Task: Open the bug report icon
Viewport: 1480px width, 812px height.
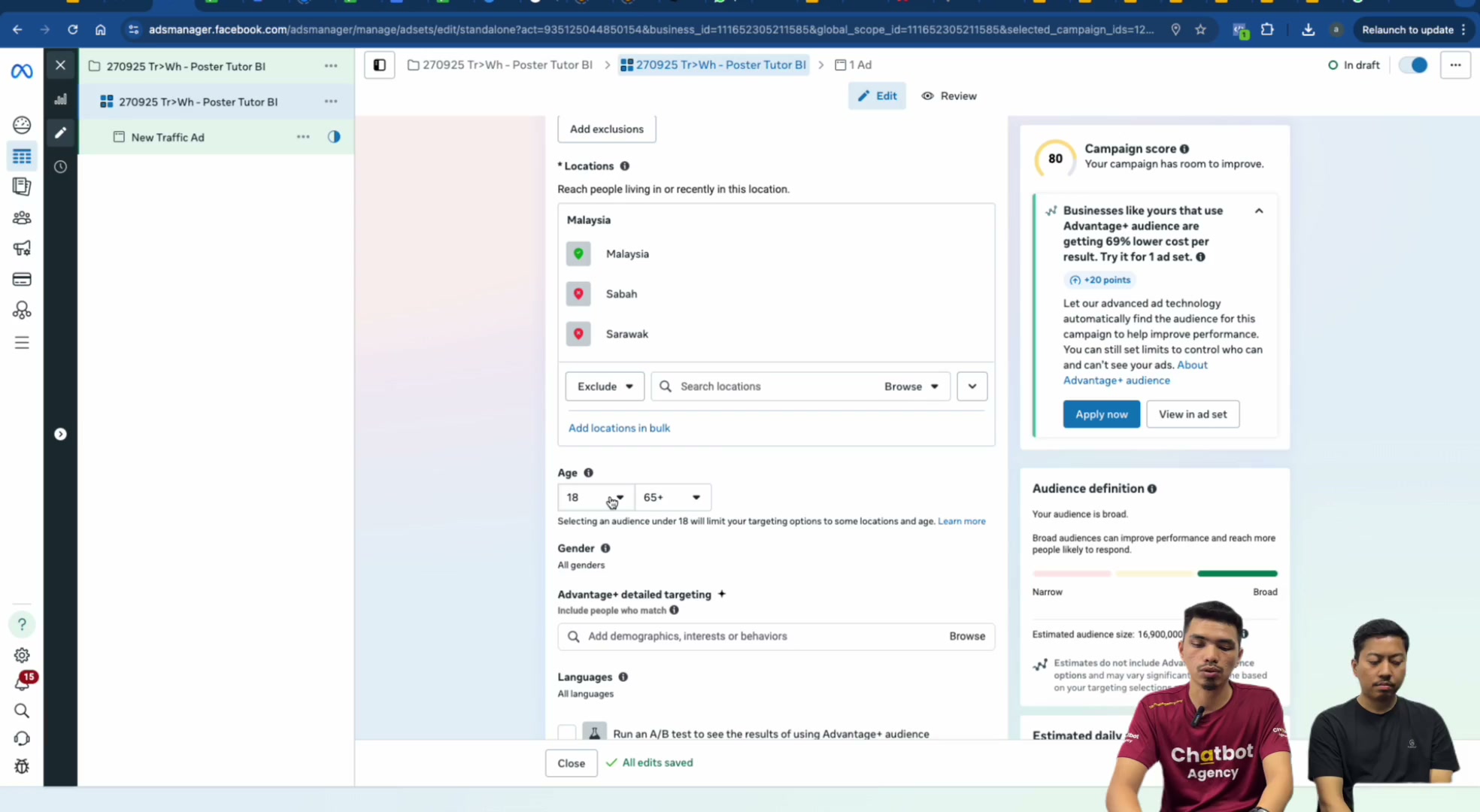Action: pyautogui.click(x=22, y=767)
